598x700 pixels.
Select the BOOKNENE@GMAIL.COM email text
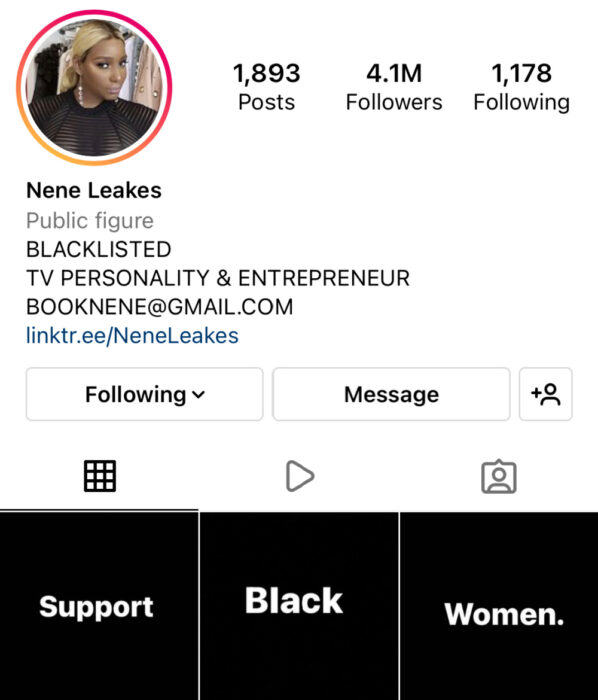[159, 307]
